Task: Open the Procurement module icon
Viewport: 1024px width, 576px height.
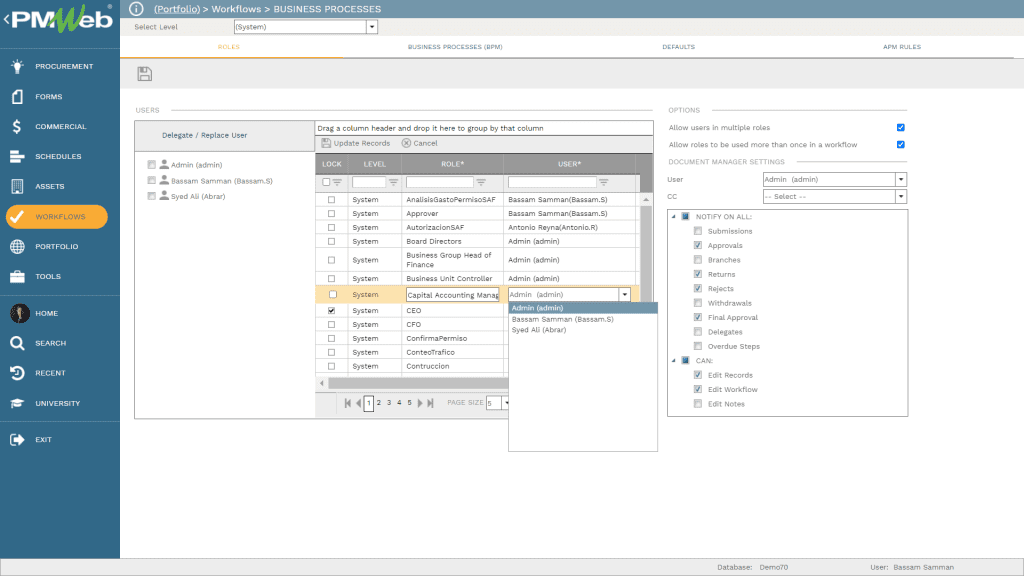Action: coord(18,66)
